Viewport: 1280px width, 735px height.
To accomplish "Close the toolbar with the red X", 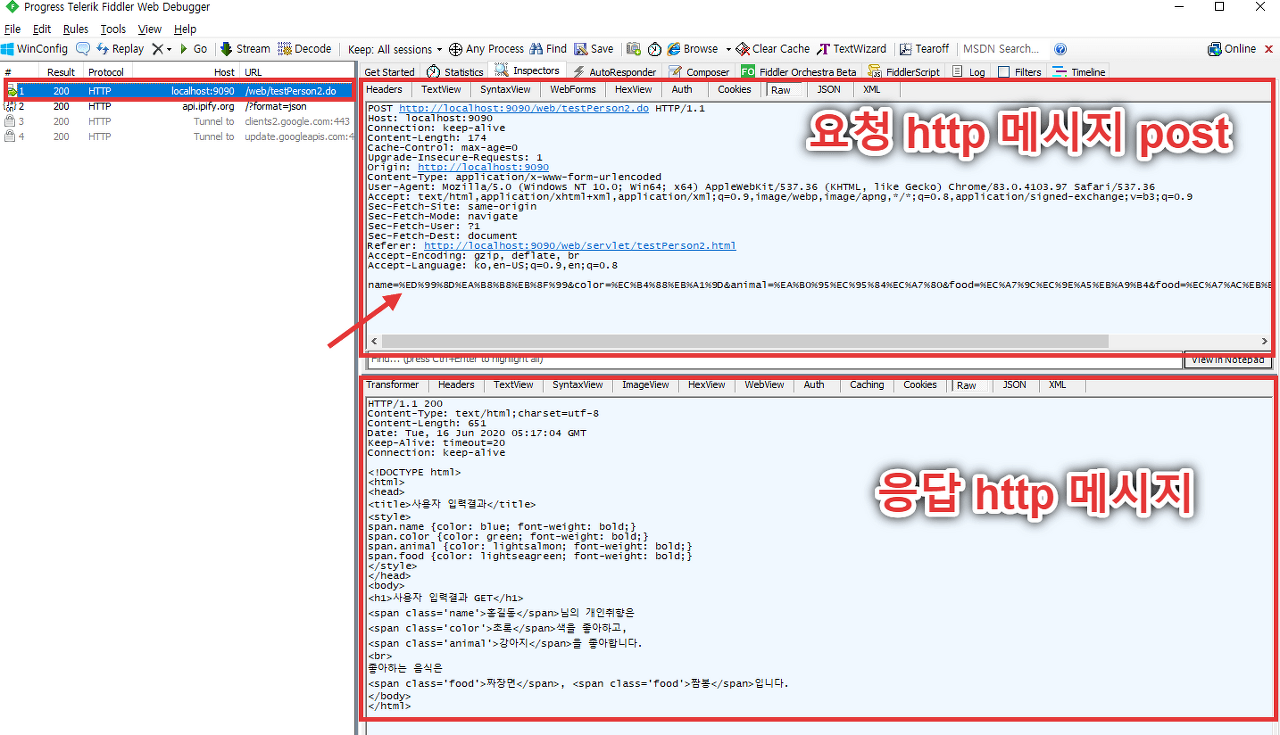I will [x=1267, y=49].
